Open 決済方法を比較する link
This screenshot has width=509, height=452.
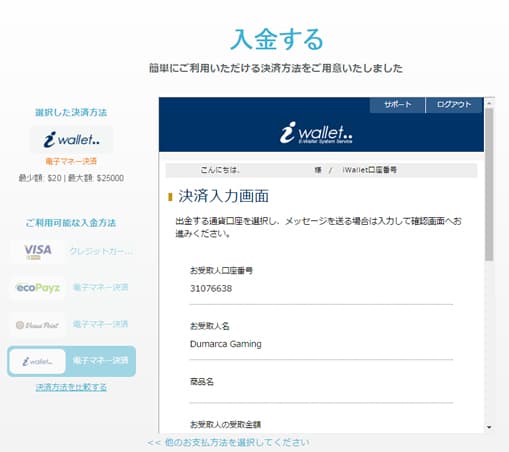coord(71,387)
